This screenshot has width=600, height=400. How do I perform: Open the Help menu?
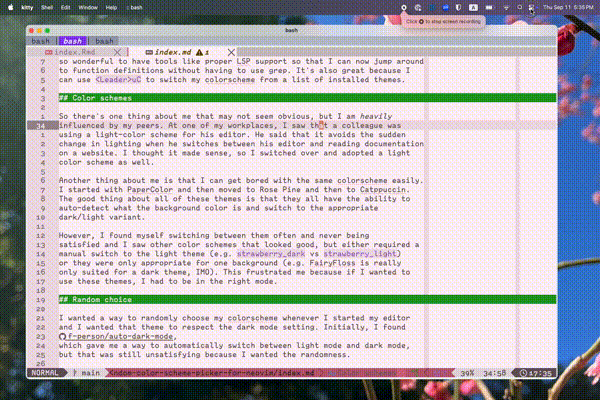coord(111,7)
